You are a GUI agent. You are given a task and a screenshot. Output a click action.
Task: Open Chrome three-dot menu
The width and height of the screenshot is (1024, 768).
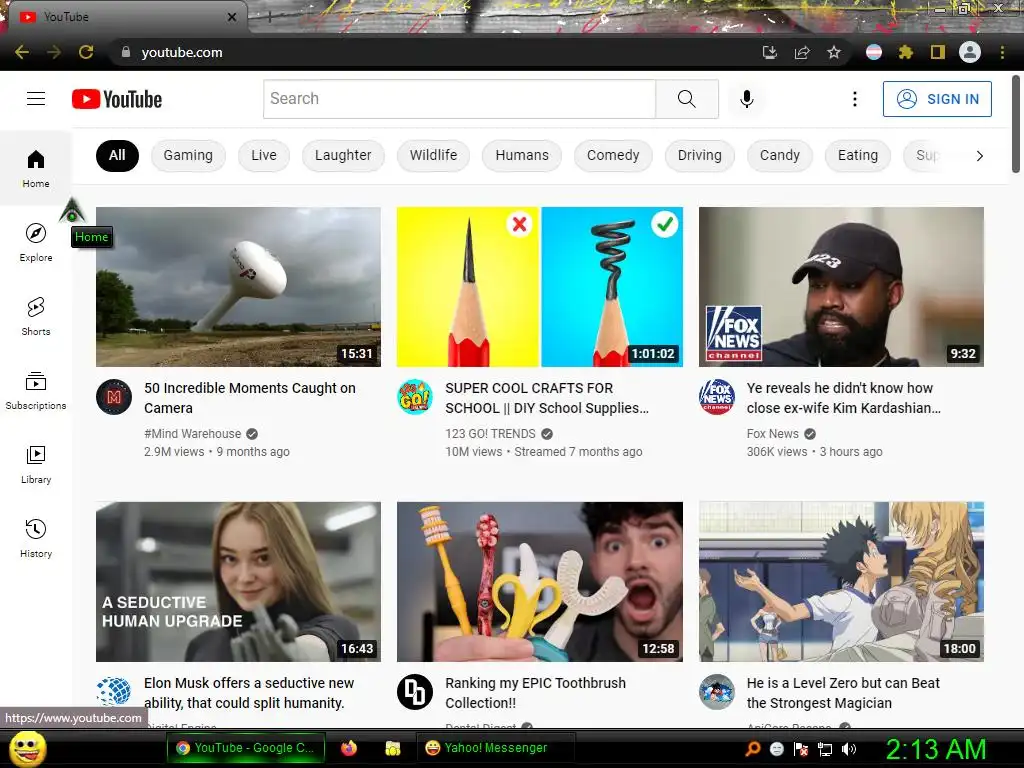[1002, 52]
